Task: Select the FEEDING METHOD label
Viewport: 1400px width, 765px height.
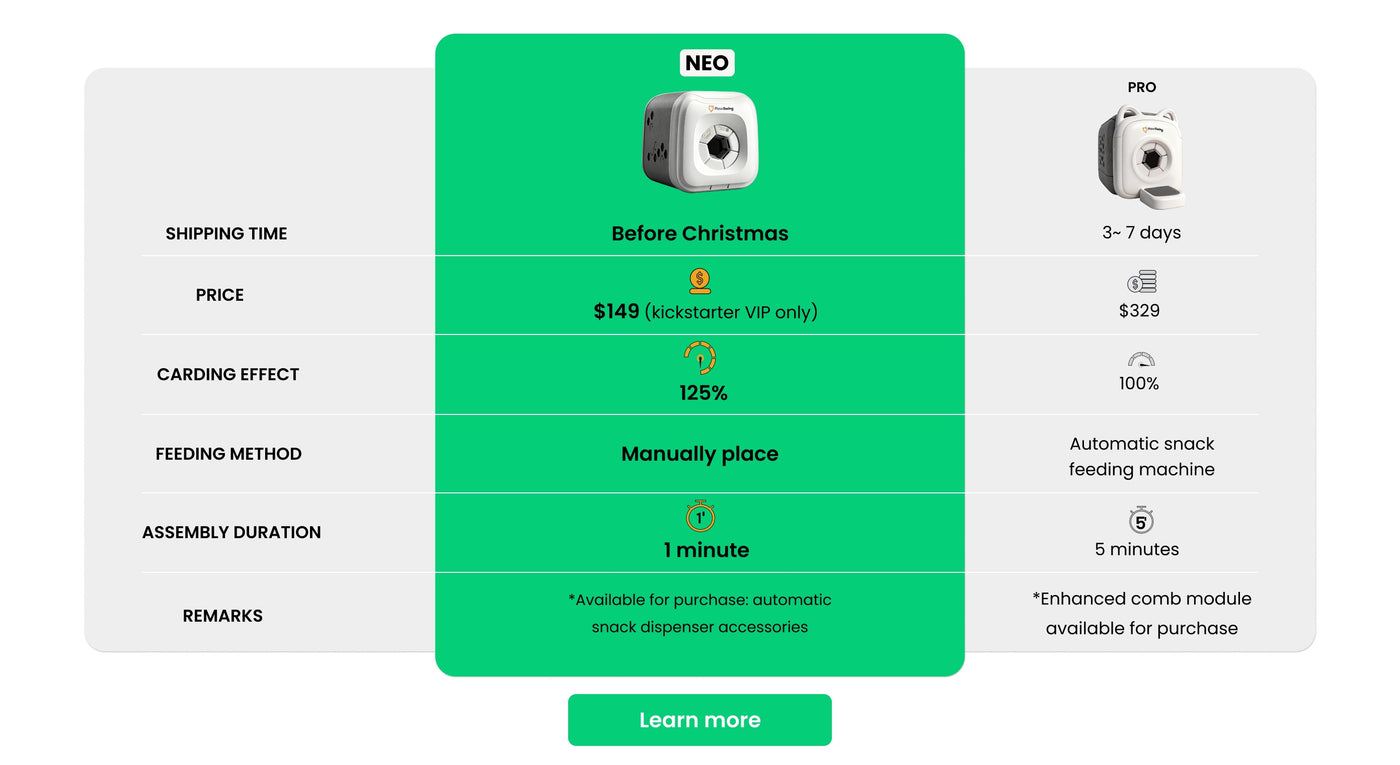Action: point(229,453)
